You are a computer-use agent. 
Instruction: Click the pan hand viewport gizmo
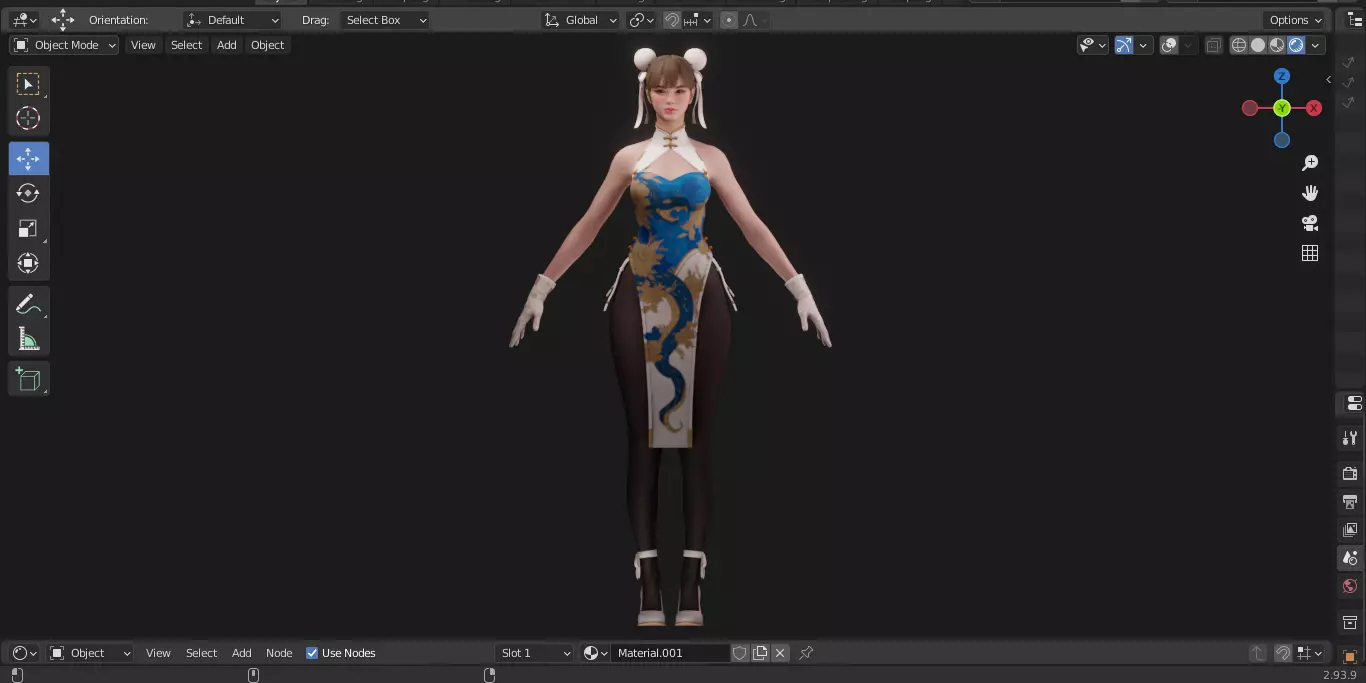coord(1310,193)
